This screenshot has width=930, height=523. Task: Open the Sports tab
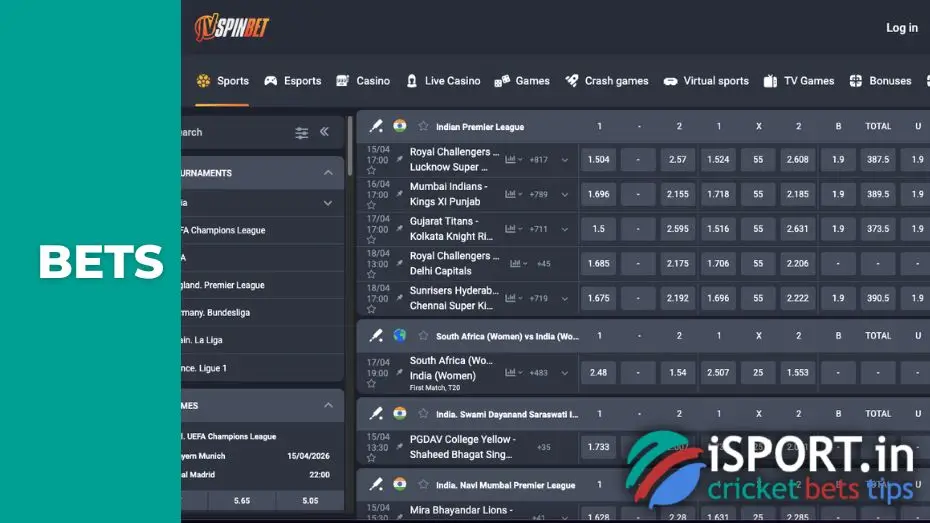222,81
